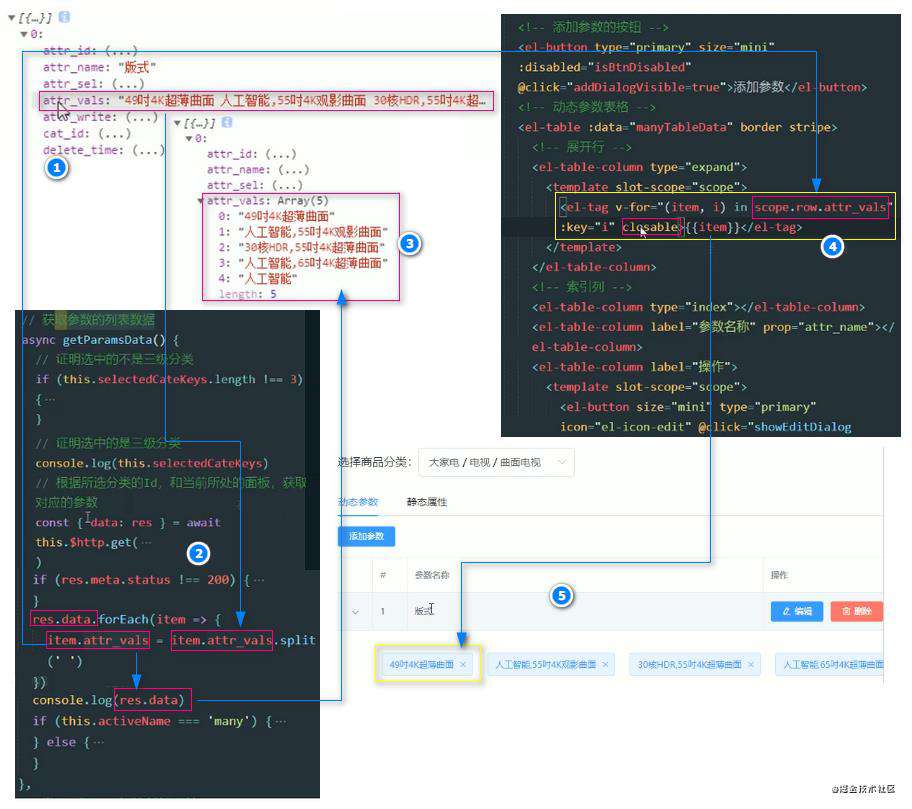Viewport: 912px width, 809px height.
Task: Click the 操作 table column header
Action: [x=779, y=575]
